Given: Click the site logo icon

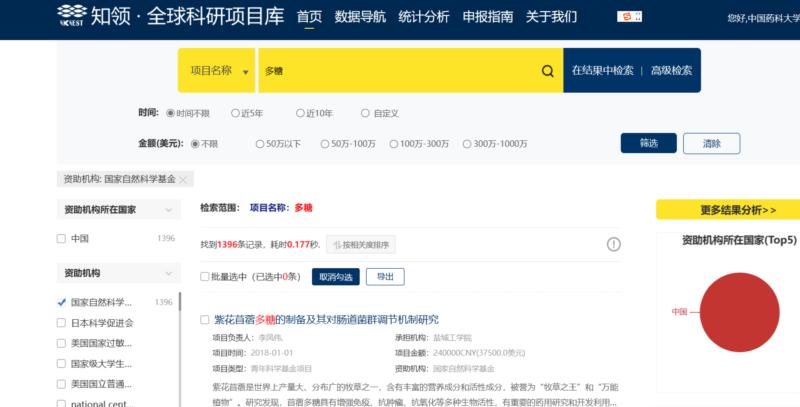Looking at the screenshot, I should (x=72, y=15).
